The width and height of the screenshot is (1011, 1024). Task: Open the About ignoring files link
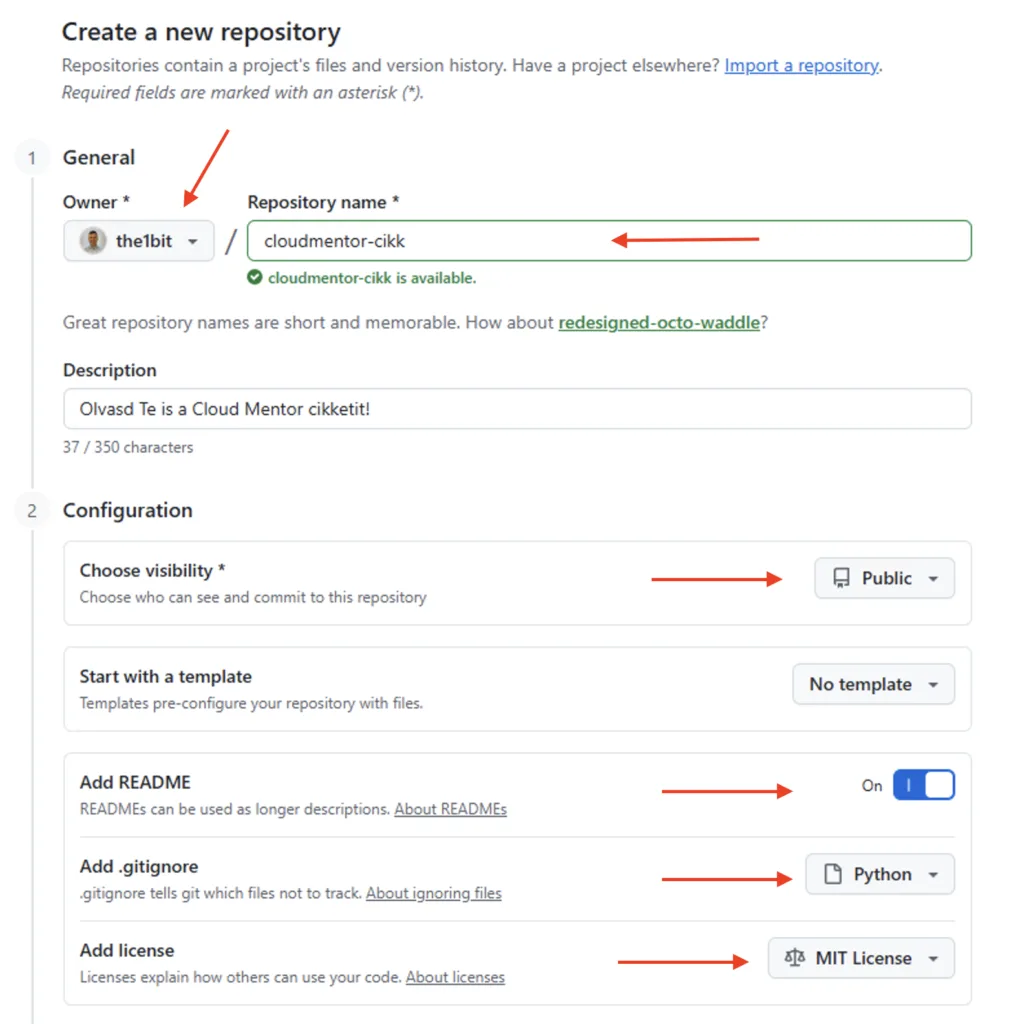(x=433, y=893)
